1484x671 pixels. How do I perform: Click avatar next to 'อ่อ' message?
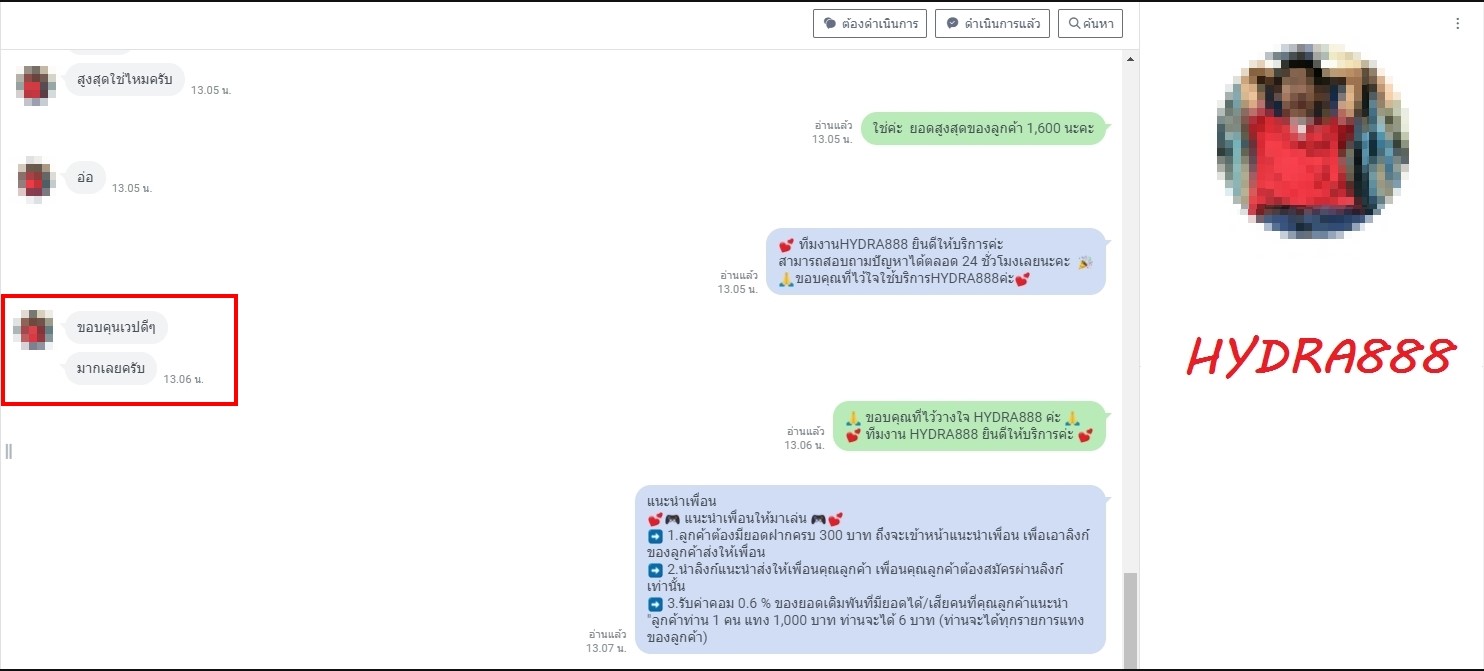(35, 180)
